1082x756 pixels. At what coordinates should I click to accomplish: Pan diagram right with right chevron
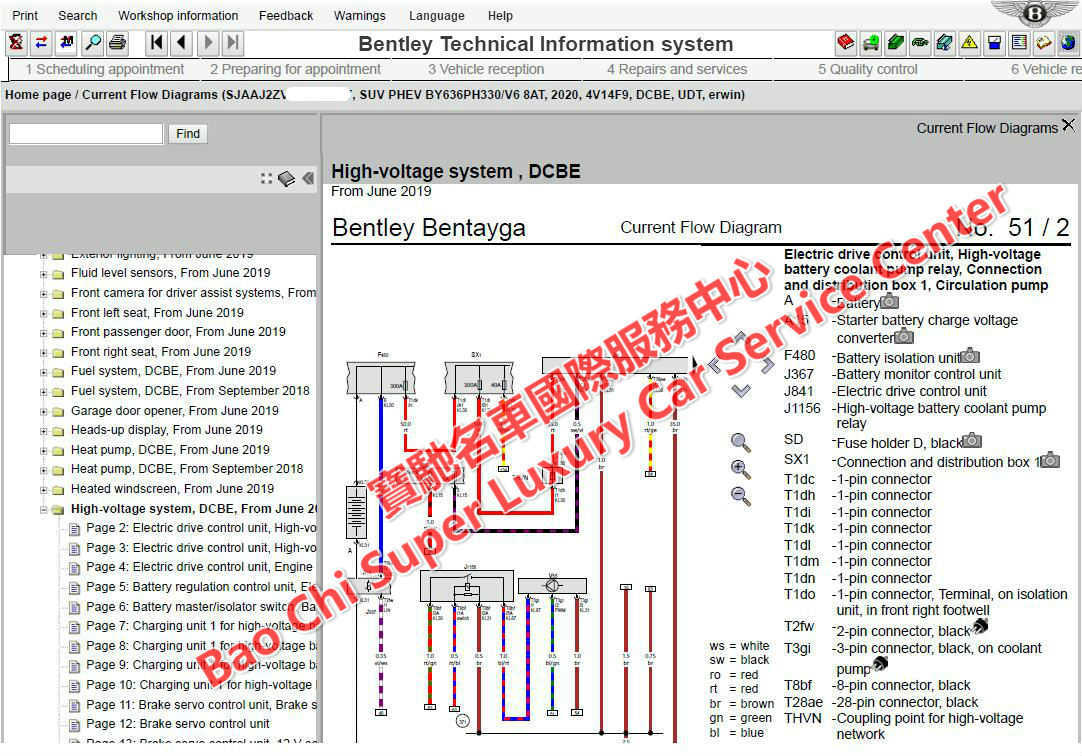coord(767,365)
